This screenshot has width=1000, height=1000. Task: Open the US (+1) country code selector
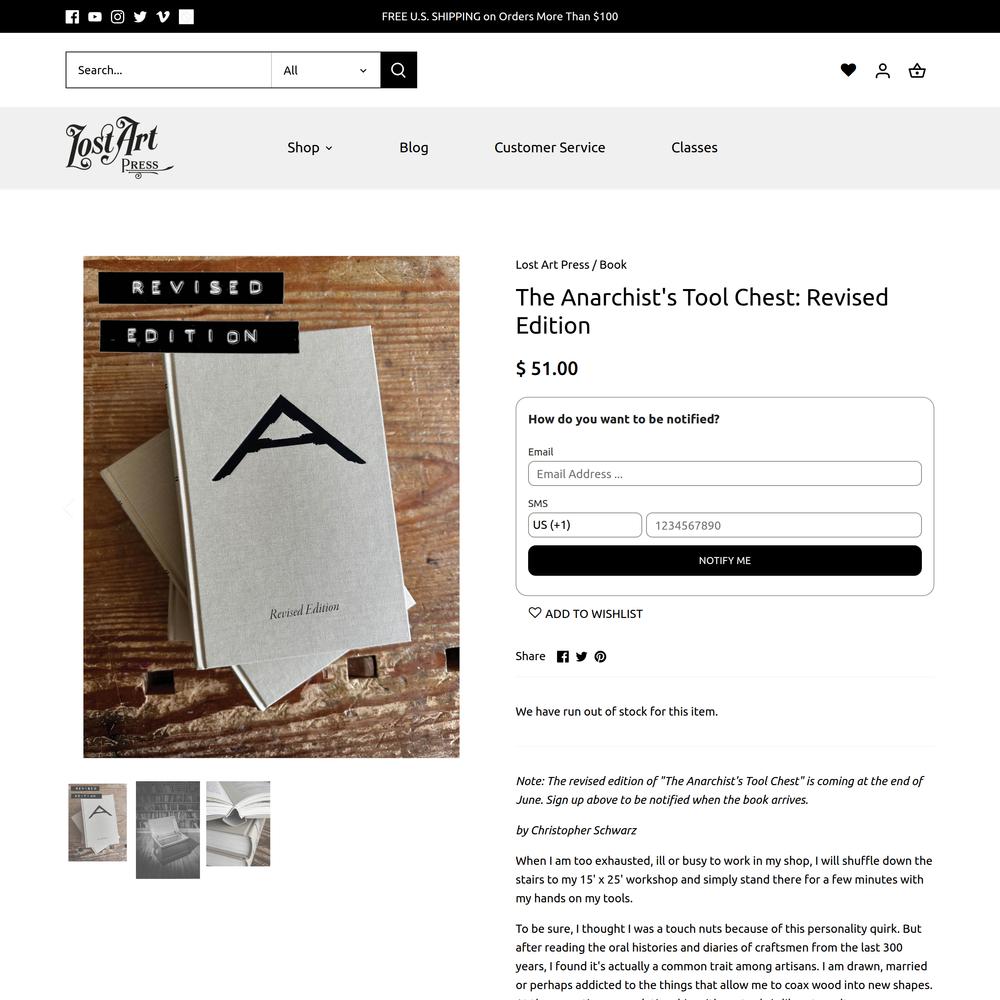[585, 525]
